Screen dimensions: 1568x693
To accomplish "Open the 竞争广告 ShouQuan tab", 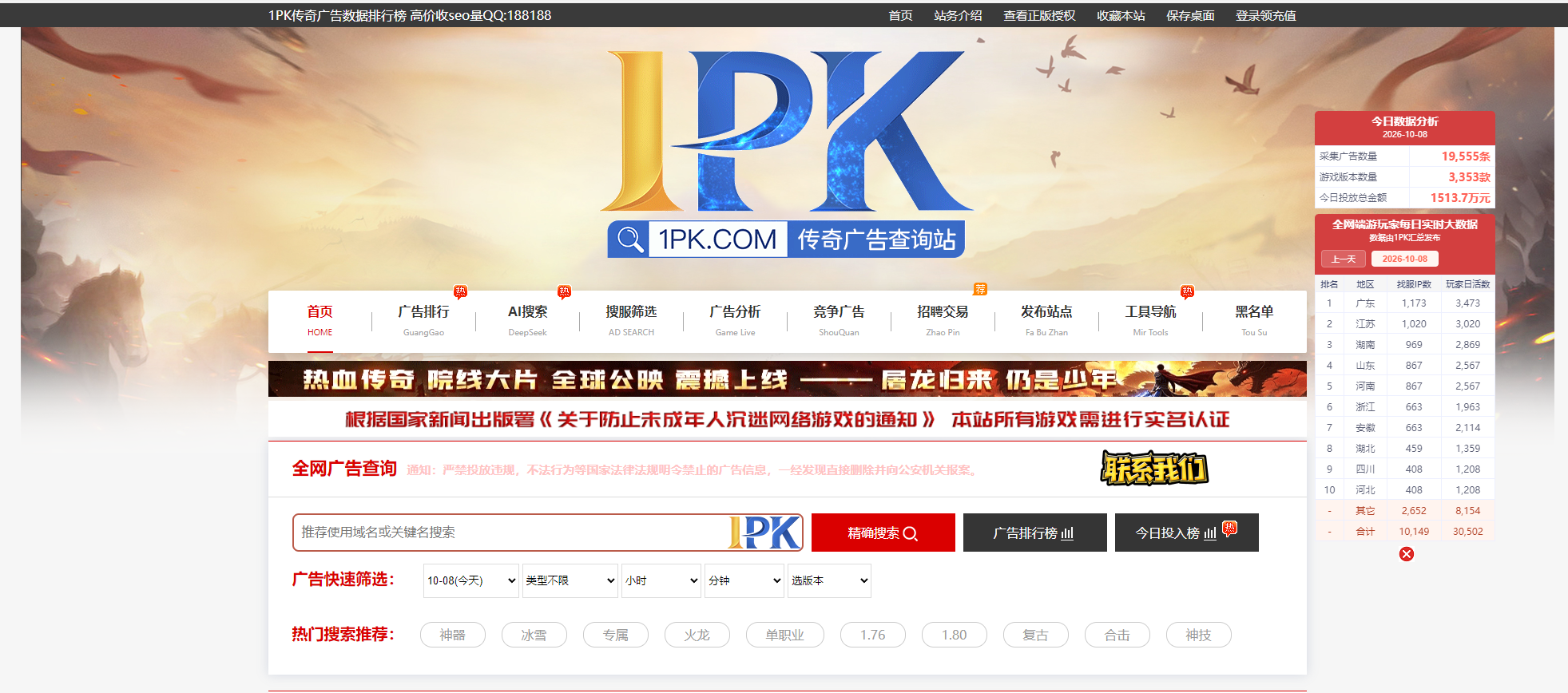I will 839,321.
